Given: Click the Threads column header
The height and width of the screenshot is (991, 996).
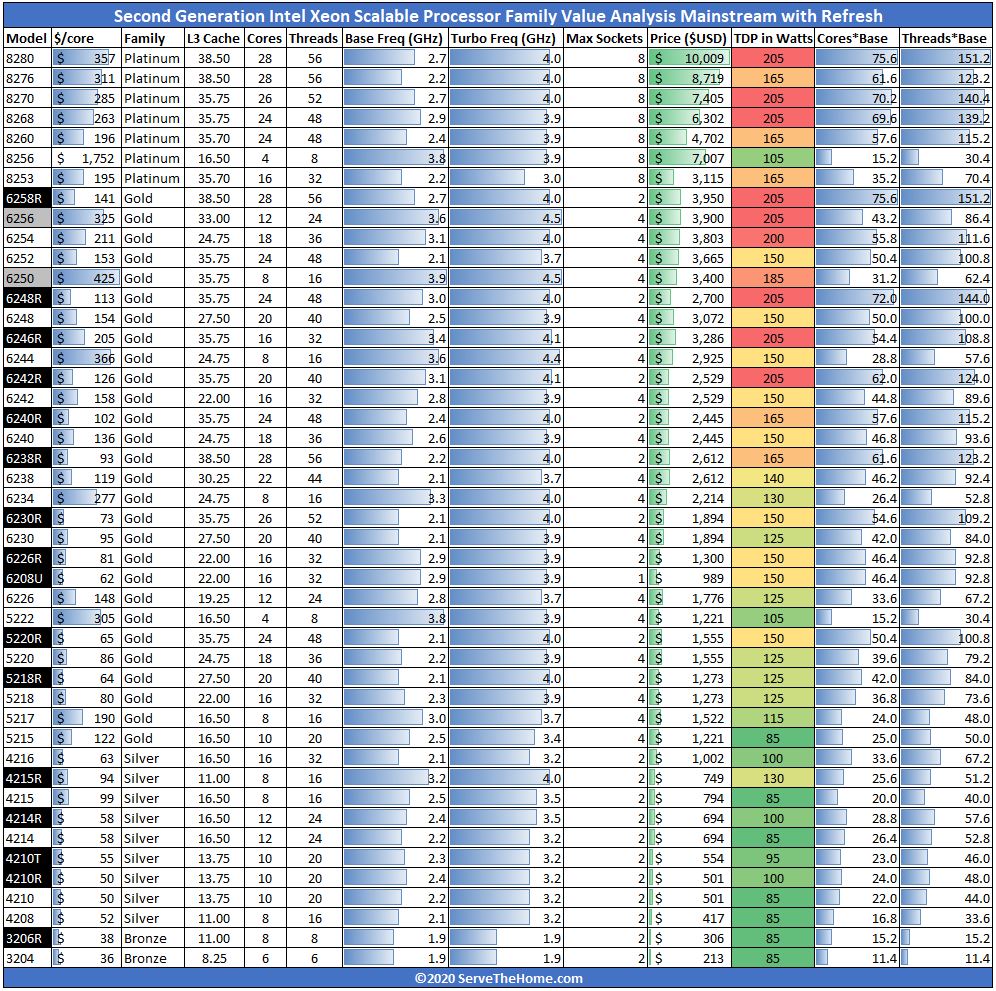Looking at the screenshot, I should coord(314,38).
